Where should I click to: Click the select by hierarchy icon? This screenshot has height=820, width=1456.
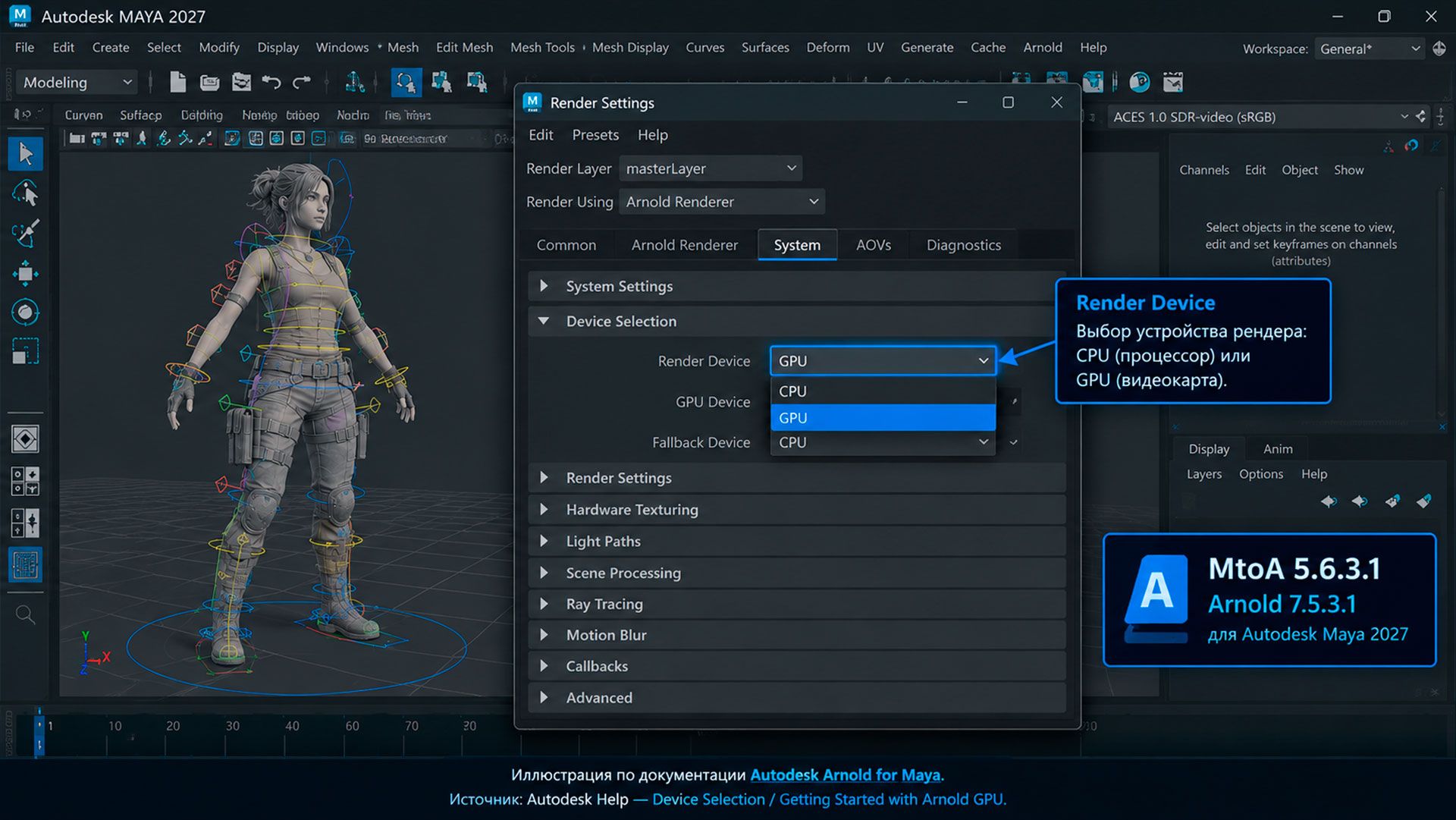click(354, 82)
